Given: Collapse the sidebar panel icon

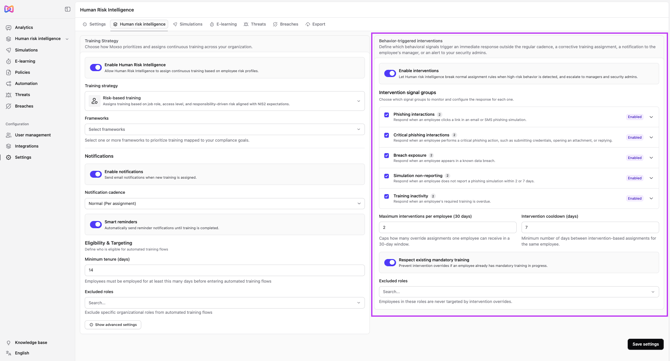Looking at the screenshot, I should [x=68, y=9].
